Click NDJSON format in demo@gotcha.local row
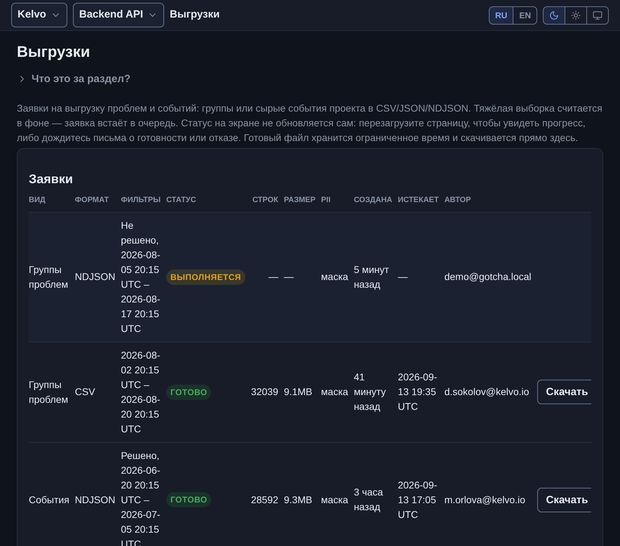The width and height of the screenshot is (620, 546). [x=95, y=277]
